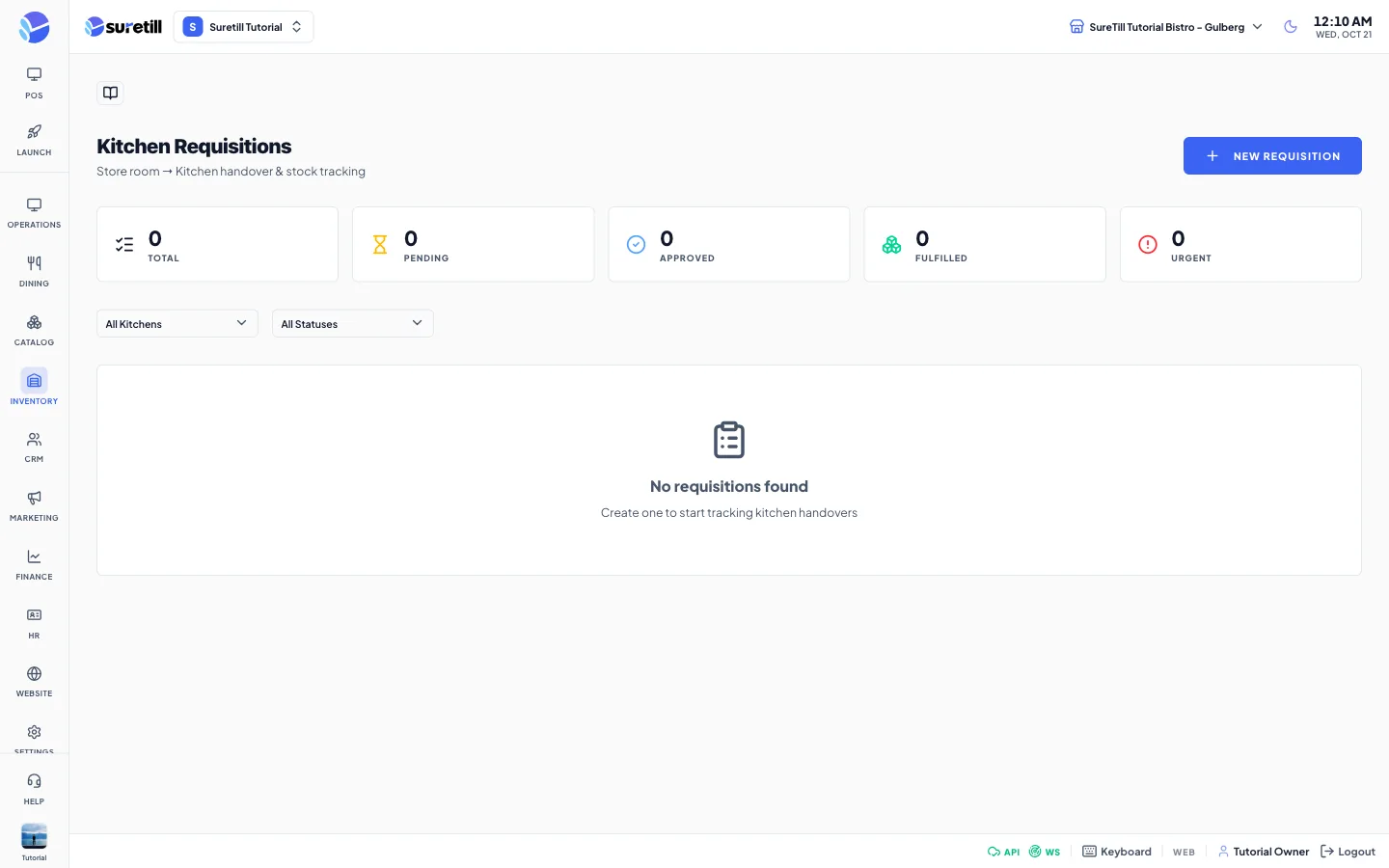Click the 'No requisitions found' message
1389x868 pixels.
click(729, 486)
